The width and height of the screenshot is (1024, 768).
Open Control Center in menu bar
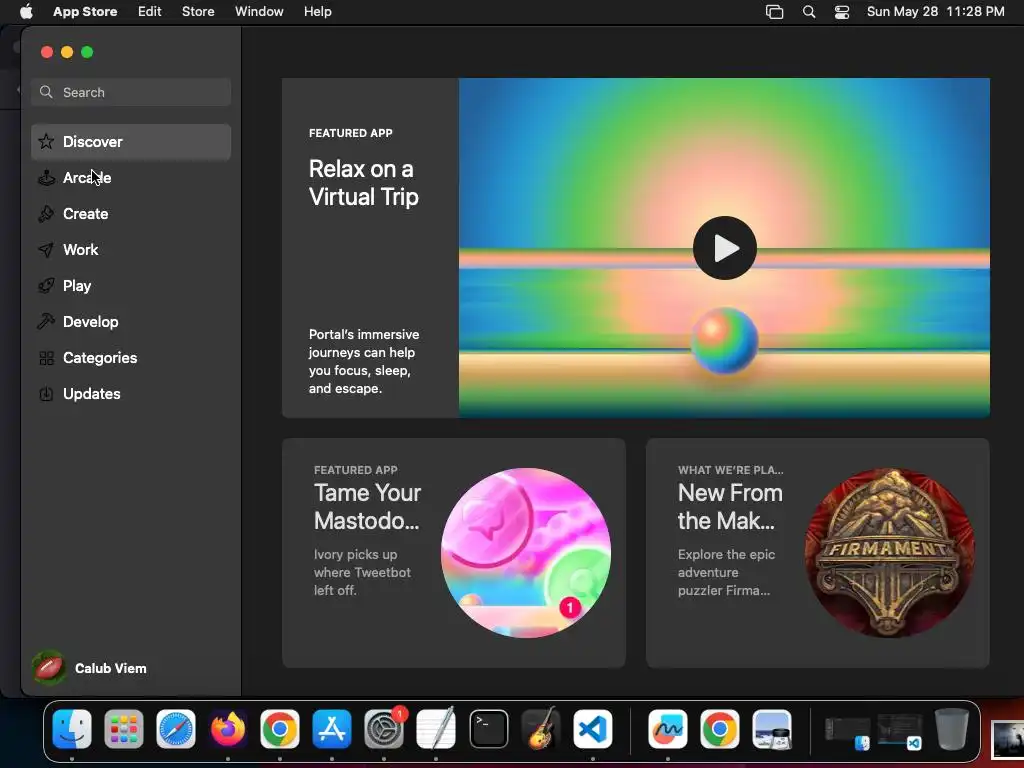pyautogui.click(x=842, y=12)
